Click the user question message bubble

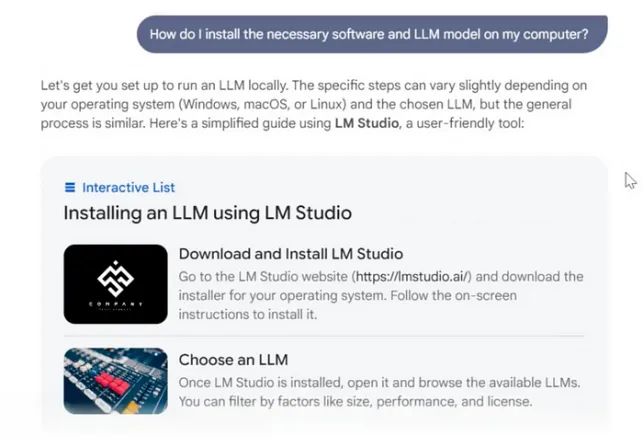tap(372, 34)
